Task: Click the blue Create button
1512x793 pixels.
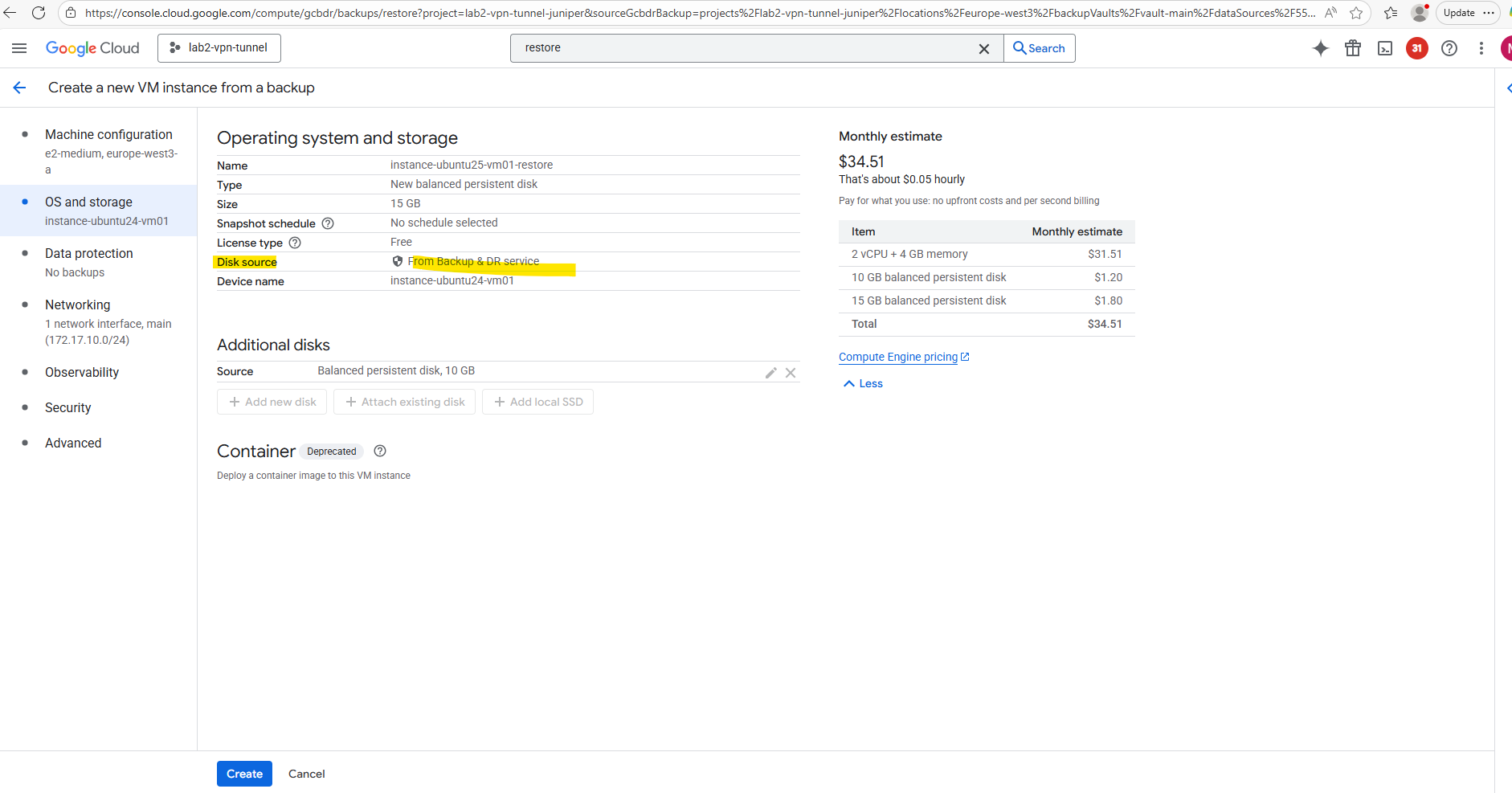Action: click(x=244, y=774)
